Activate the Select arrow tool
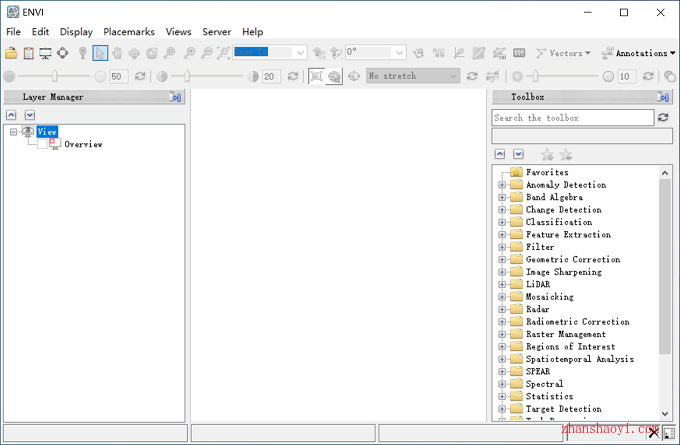The width and height of the screenshot is (680, 445). point(100,53)
